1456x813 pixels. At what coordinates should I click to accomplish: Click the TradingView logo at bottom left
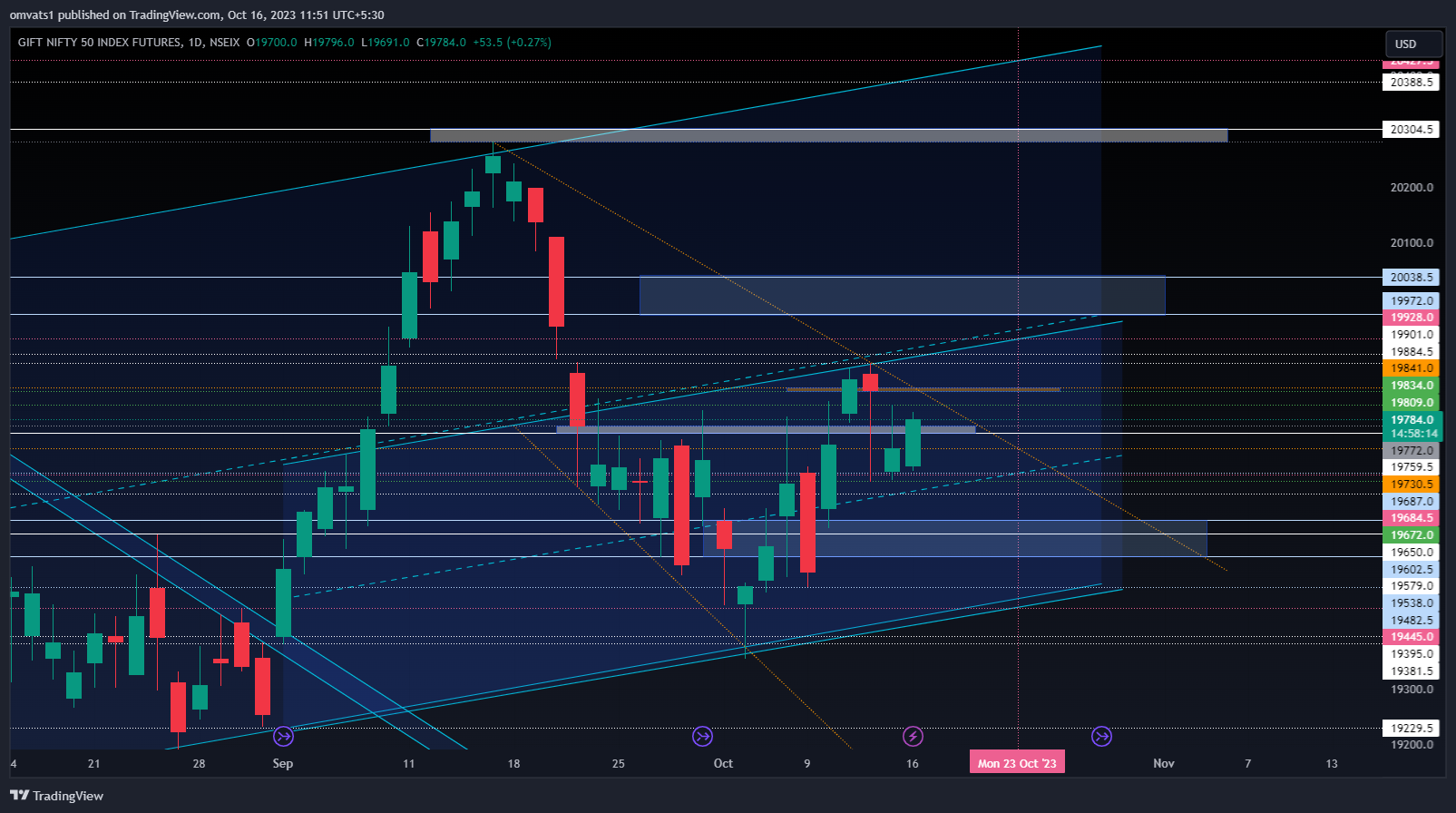coord(56,796)
